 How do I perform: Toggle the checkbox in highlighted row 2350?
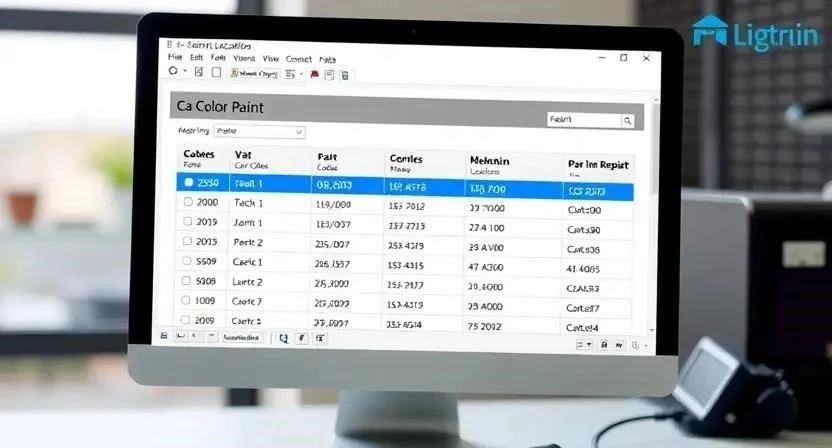pos(188,184)
